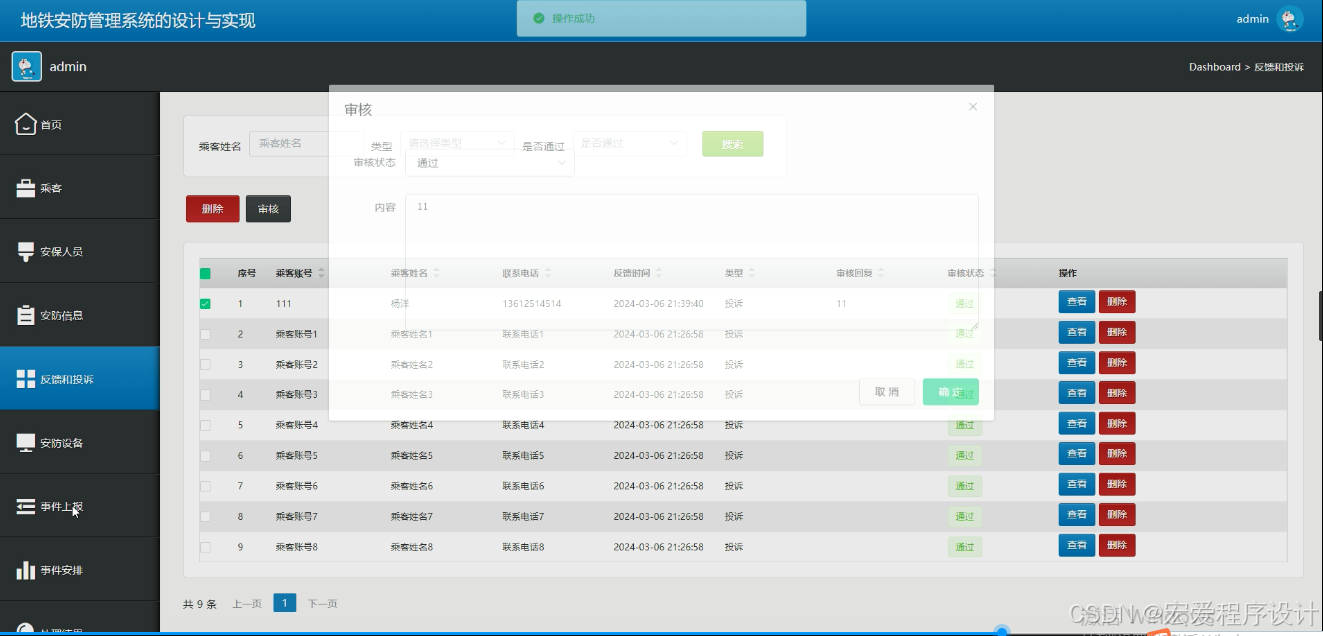Open 安防信息 menu item
This screenshot has width=1323, height=636.
click(x=80, y=315)
